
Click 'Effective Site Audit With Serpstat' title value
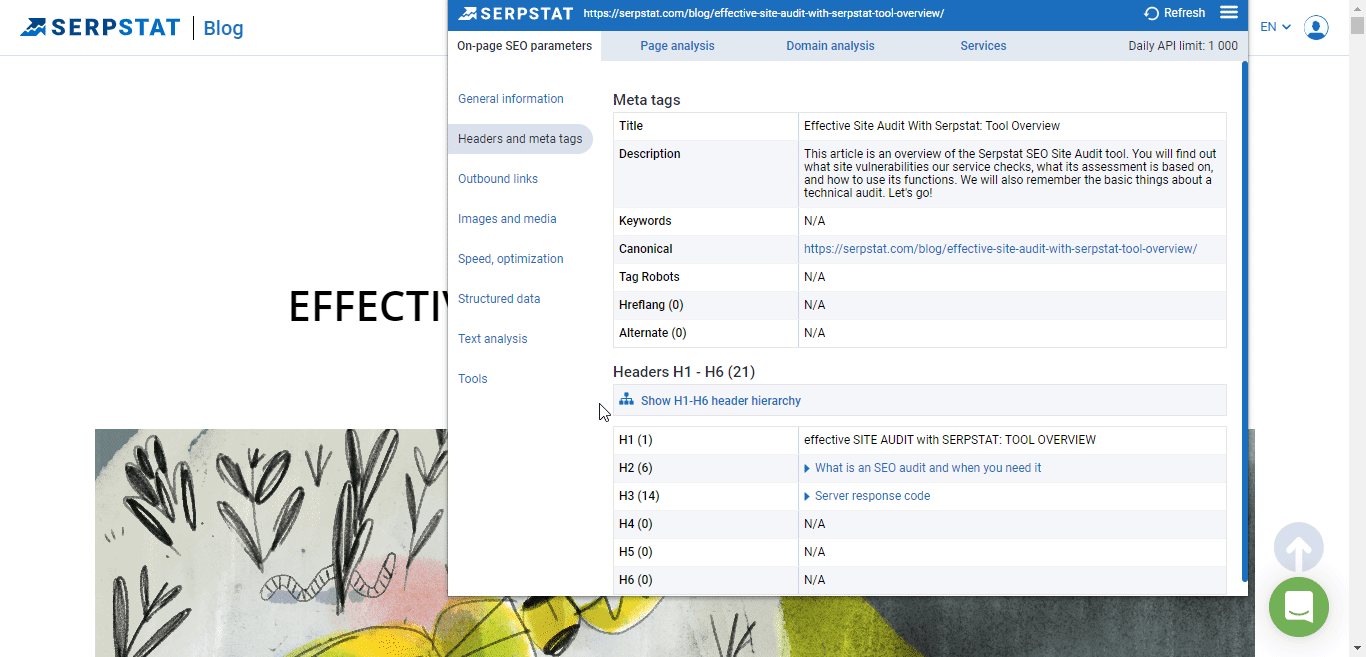[x=932, y=126]
